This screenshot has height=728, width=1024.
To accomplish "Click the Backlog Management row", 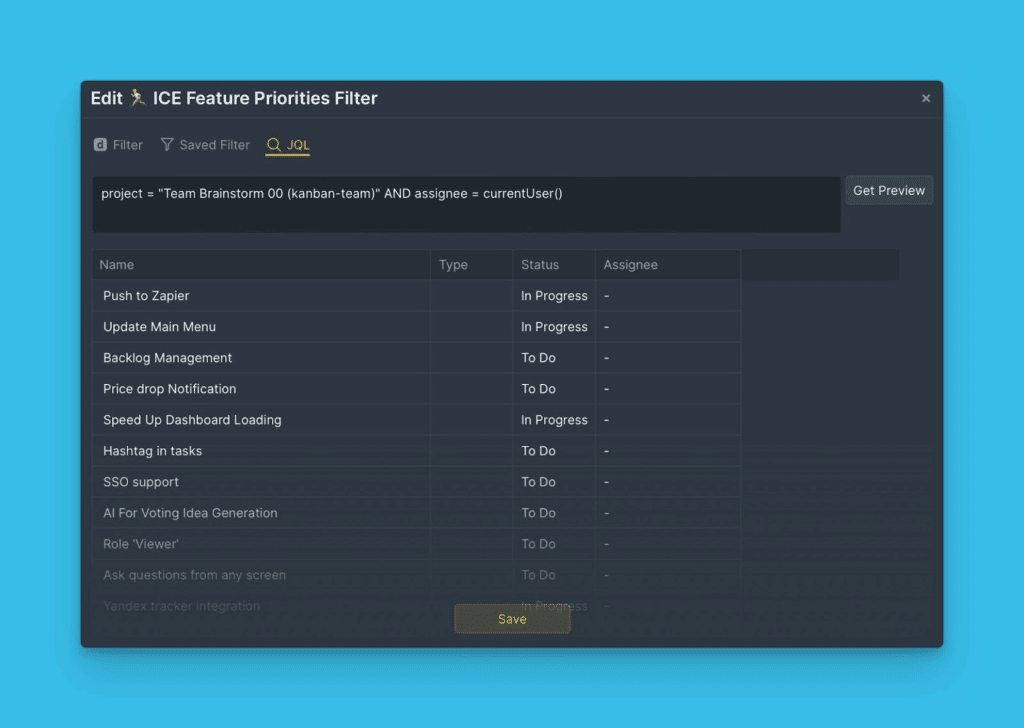I will coord(167,358).
